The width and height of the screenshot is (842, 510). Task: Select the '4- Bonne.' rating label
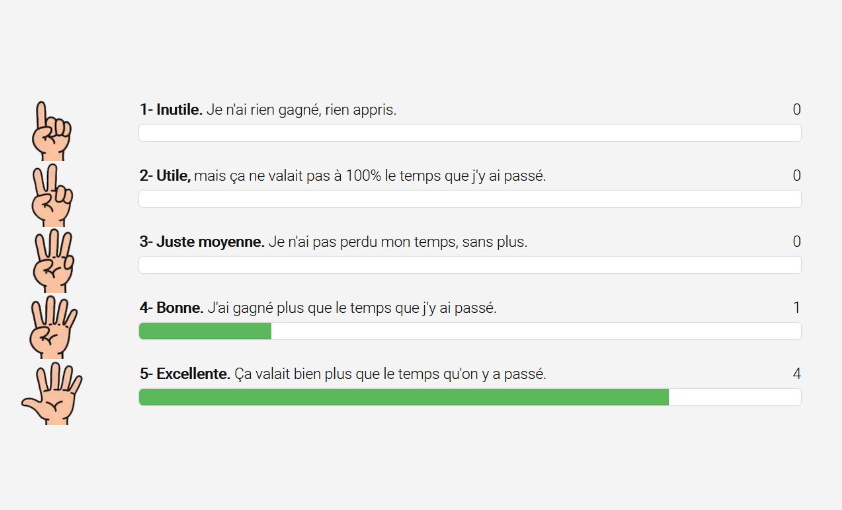coord(172,307)
